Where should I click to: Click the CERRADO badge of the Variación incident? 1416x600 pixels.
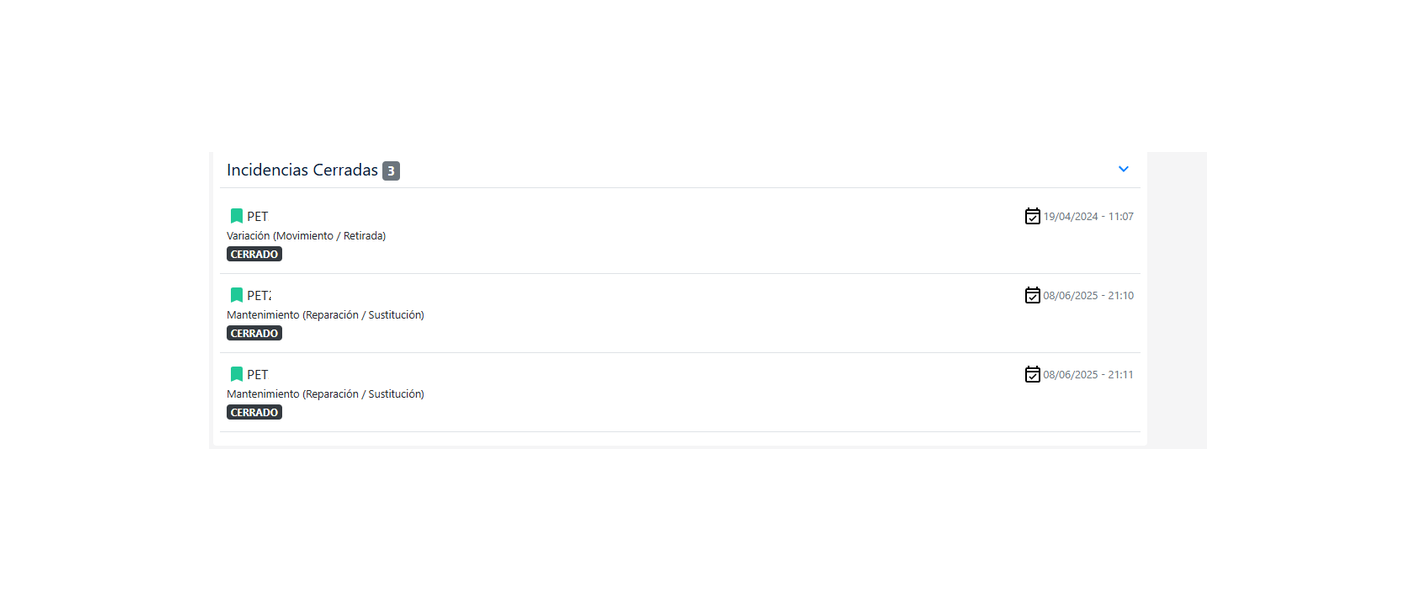(254, 254)
